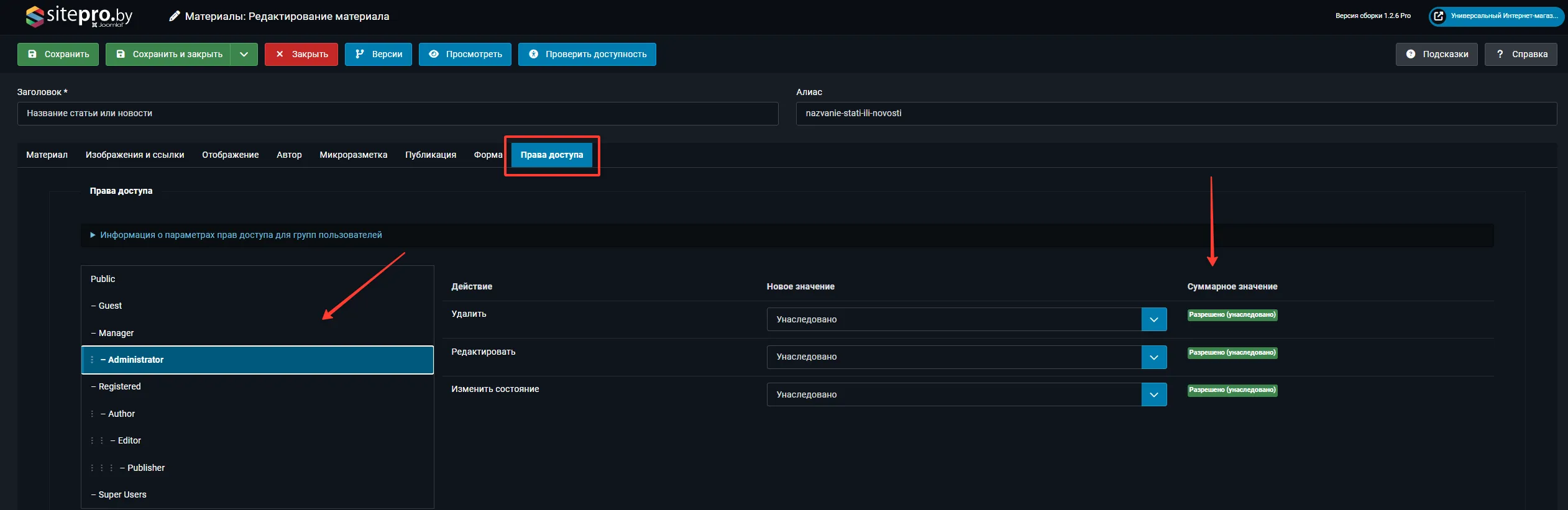Click the green Save button
The image size is (1568, 510).
point(58,54)
